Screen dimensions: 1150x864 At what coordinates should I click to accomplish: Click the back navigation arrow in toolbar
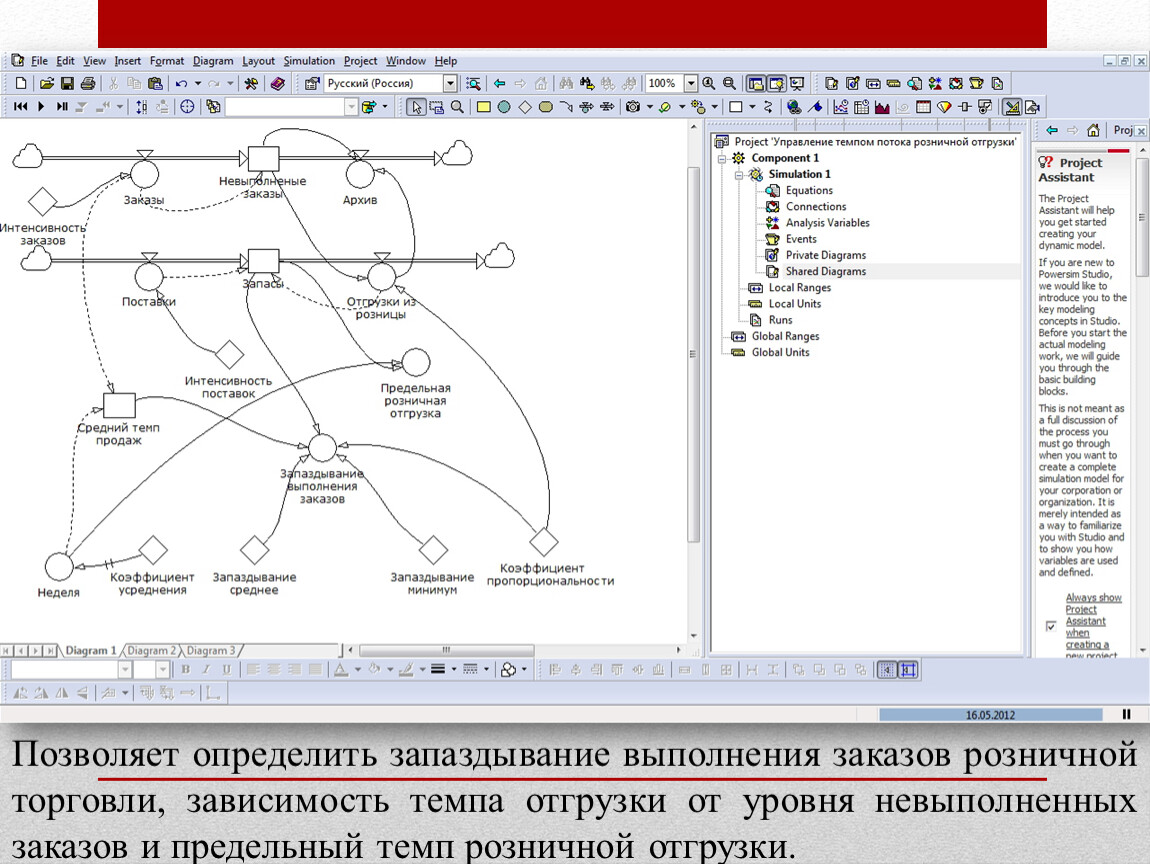pos(499,84)
